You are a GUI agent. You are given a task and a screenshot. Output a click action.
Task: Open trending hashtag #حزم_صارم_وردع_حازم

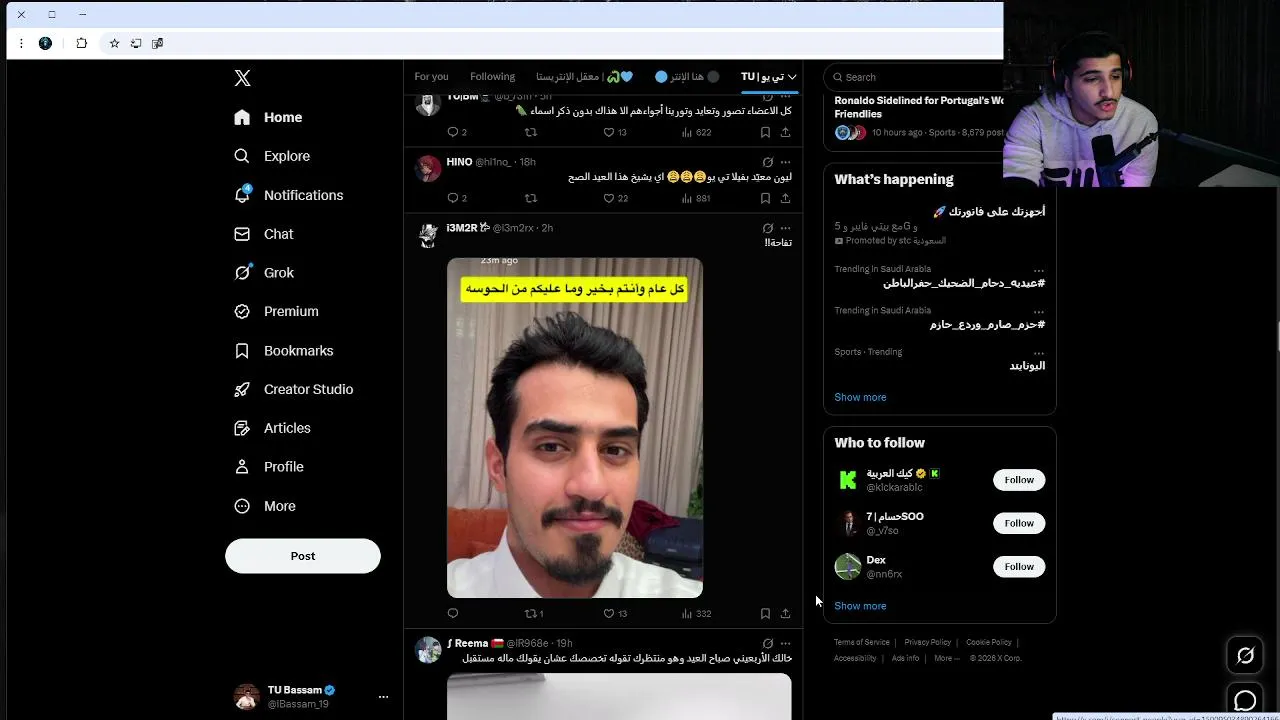point(987,324)
